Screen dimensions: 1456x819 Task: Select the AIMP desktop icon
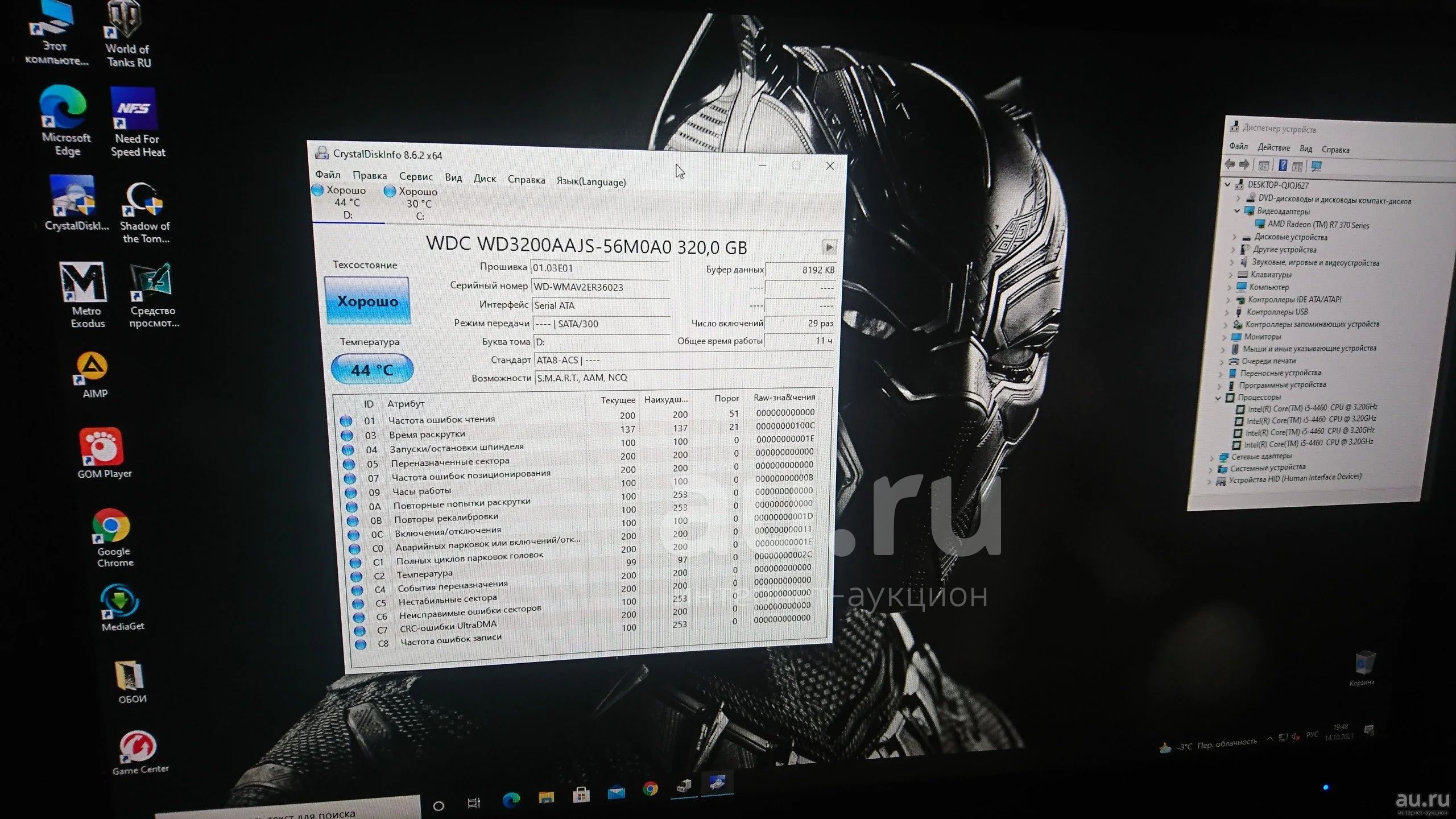93,375
